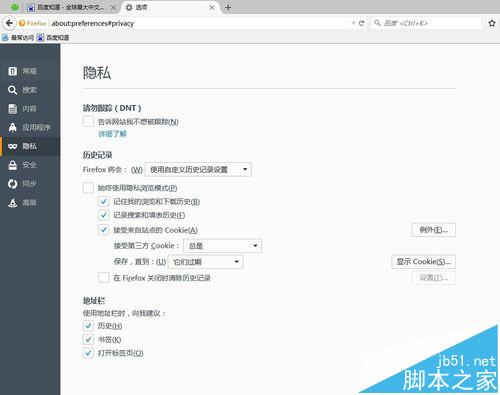Open the 安全 security lock icon
This screenshot has width=500, height=395.
coord(12,165)
